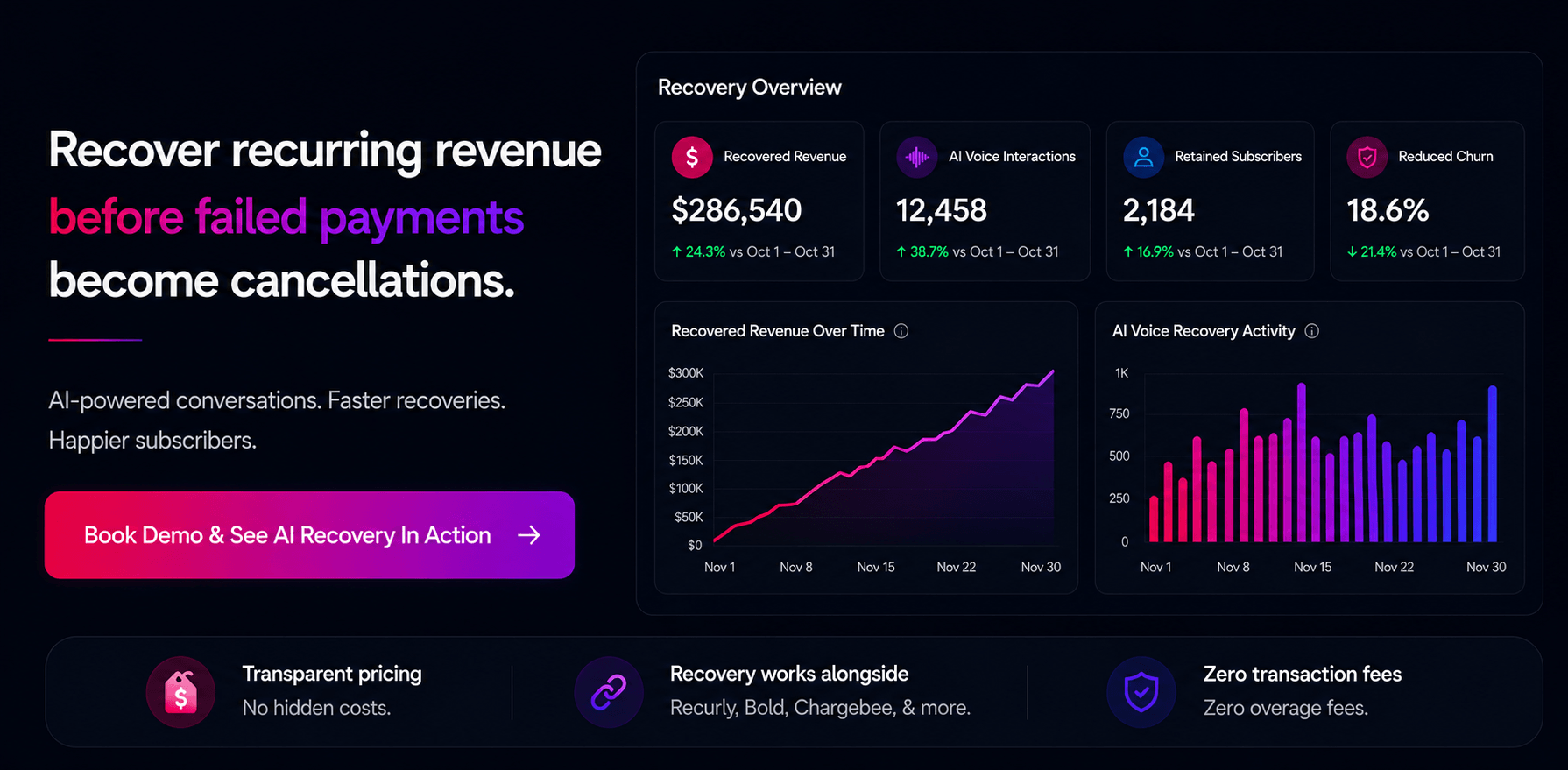
Task: Click the 38.7% change figure
Action: tap(929, 251)
